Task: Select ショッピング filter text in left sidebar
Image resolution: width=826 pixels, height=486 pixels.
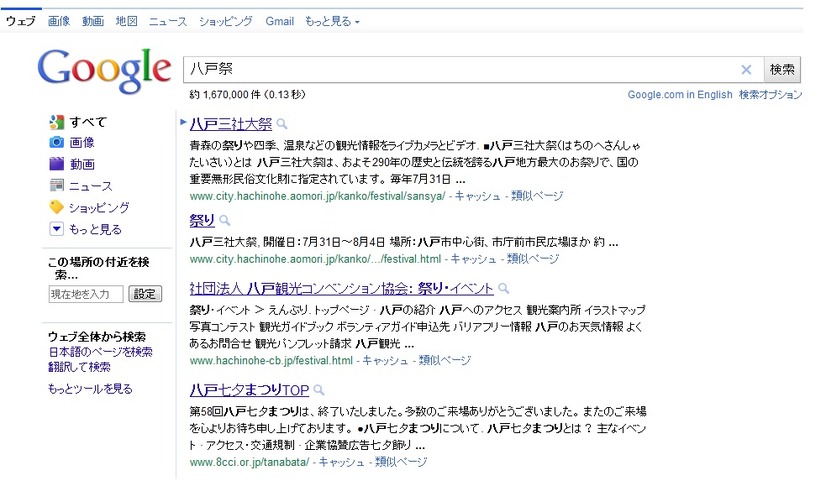Action: [x=99, y=207]
